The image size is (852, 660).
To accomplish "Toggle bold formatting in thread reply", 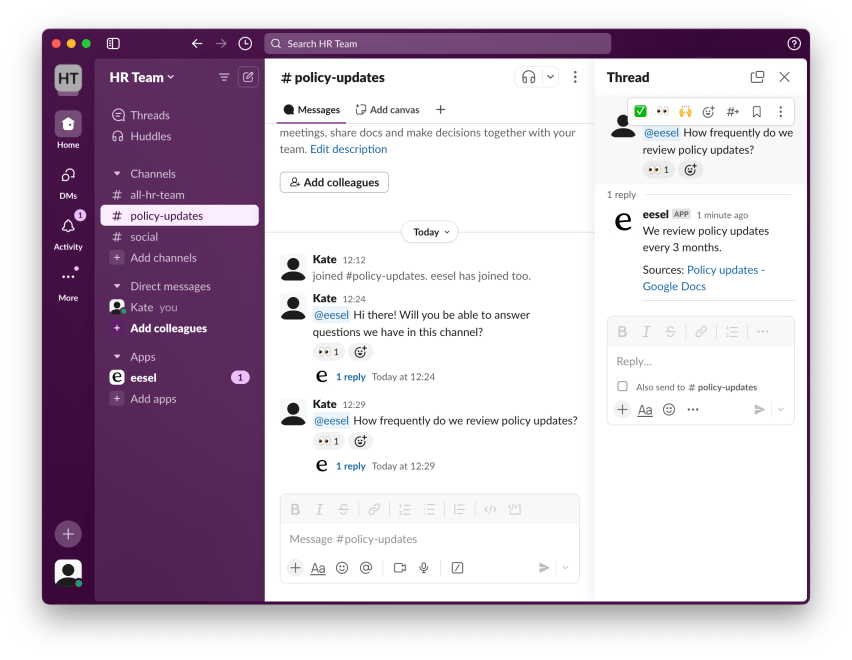I will pyautogui.click(x=622, y=332).
